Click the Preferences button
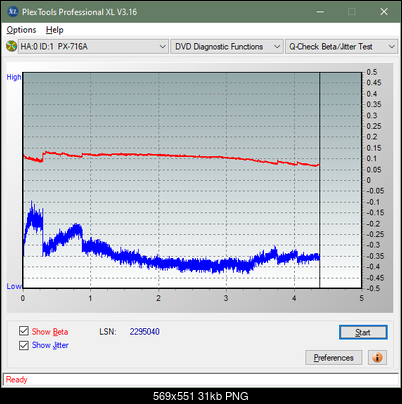 (x=333, y=358)
